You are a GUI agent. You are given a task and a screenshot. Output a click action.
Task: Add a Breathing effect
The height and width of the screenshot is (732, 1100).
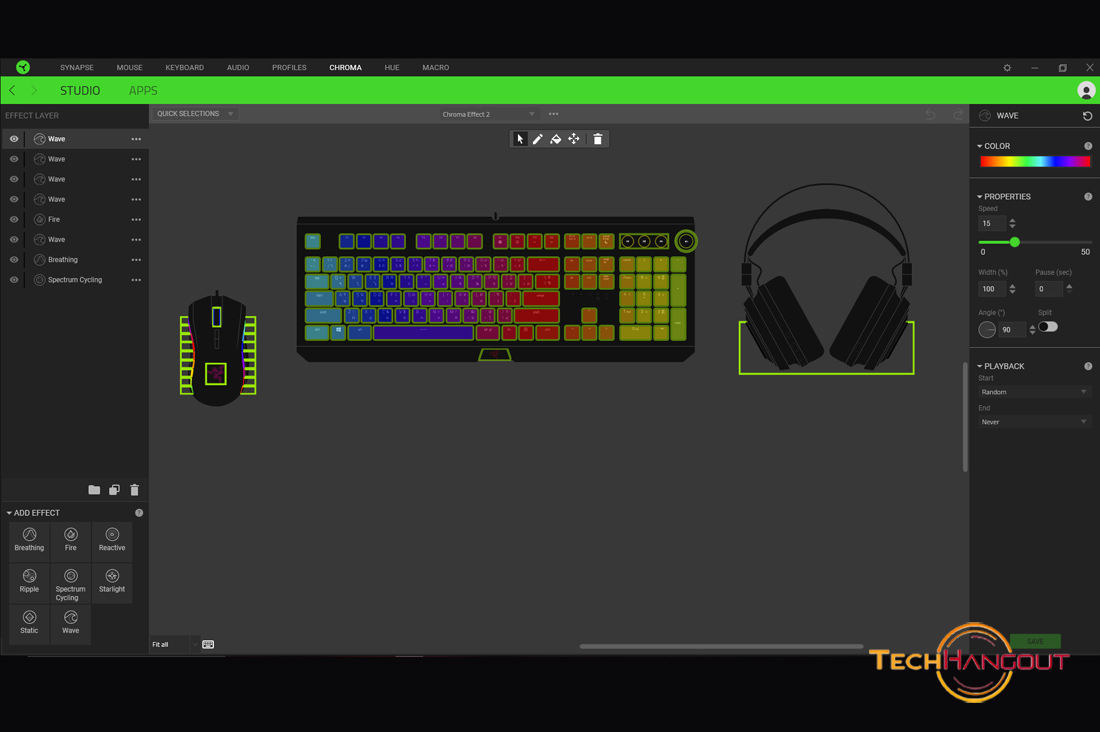[29, 540]
